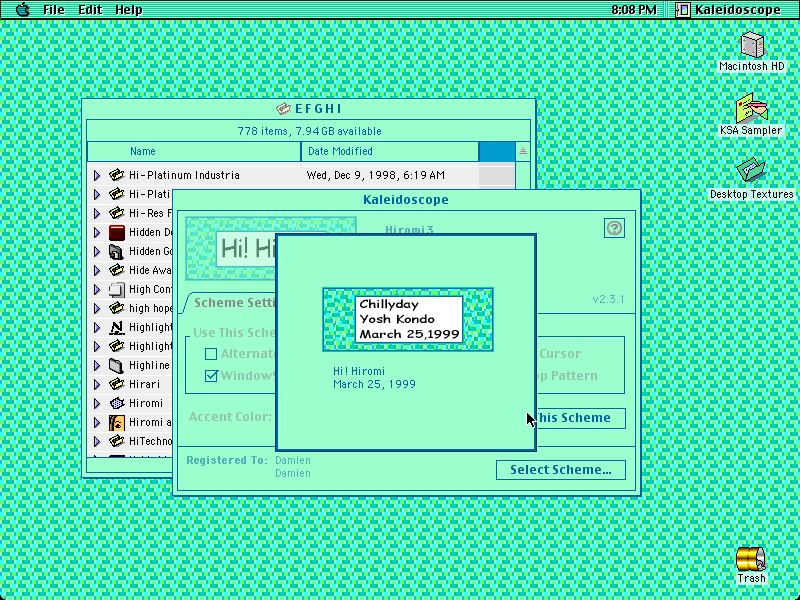Click the EFGHI window title bar

coord(309,109)
